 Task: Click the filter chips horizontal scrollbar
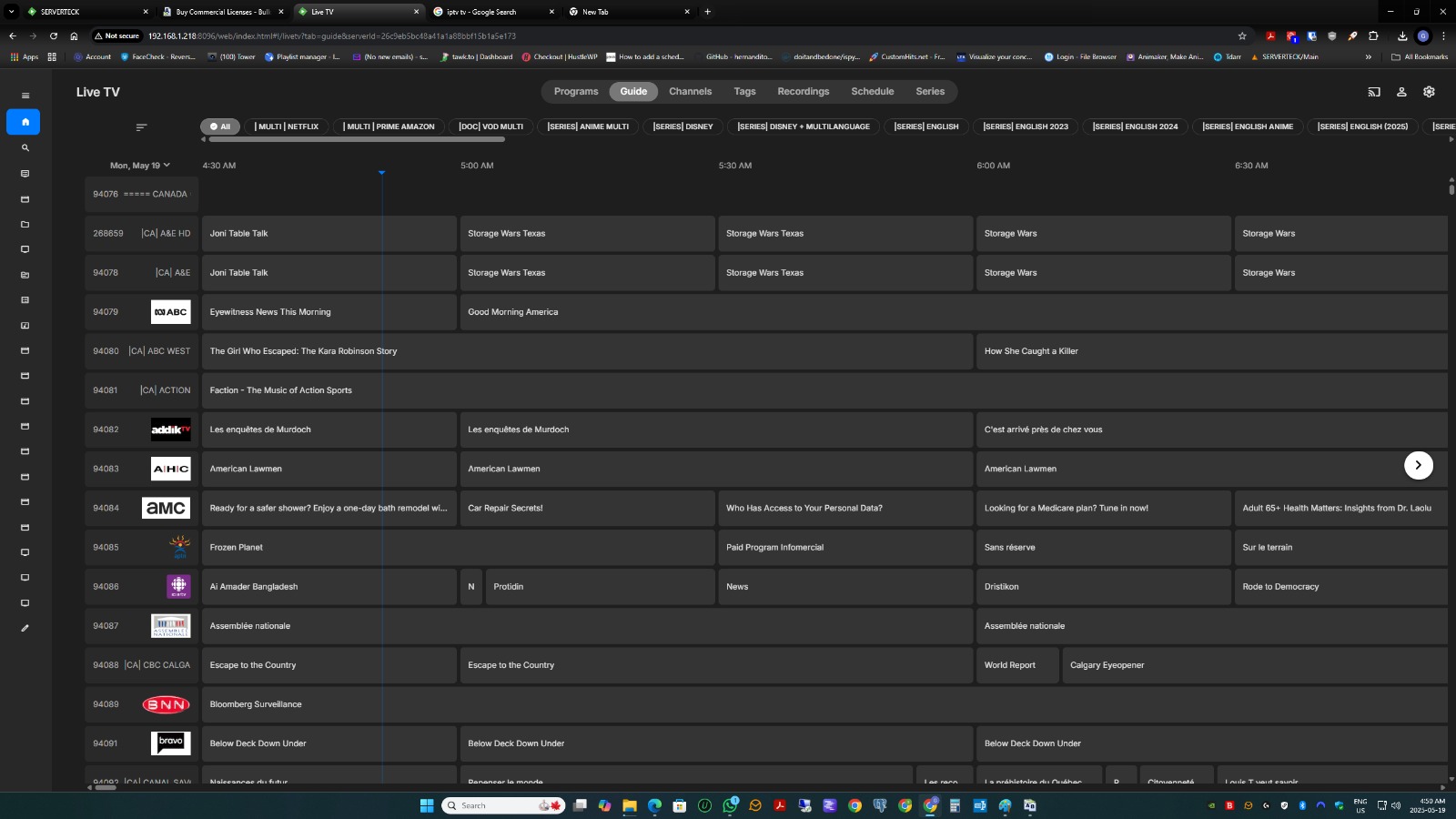(x=356, y=139)
